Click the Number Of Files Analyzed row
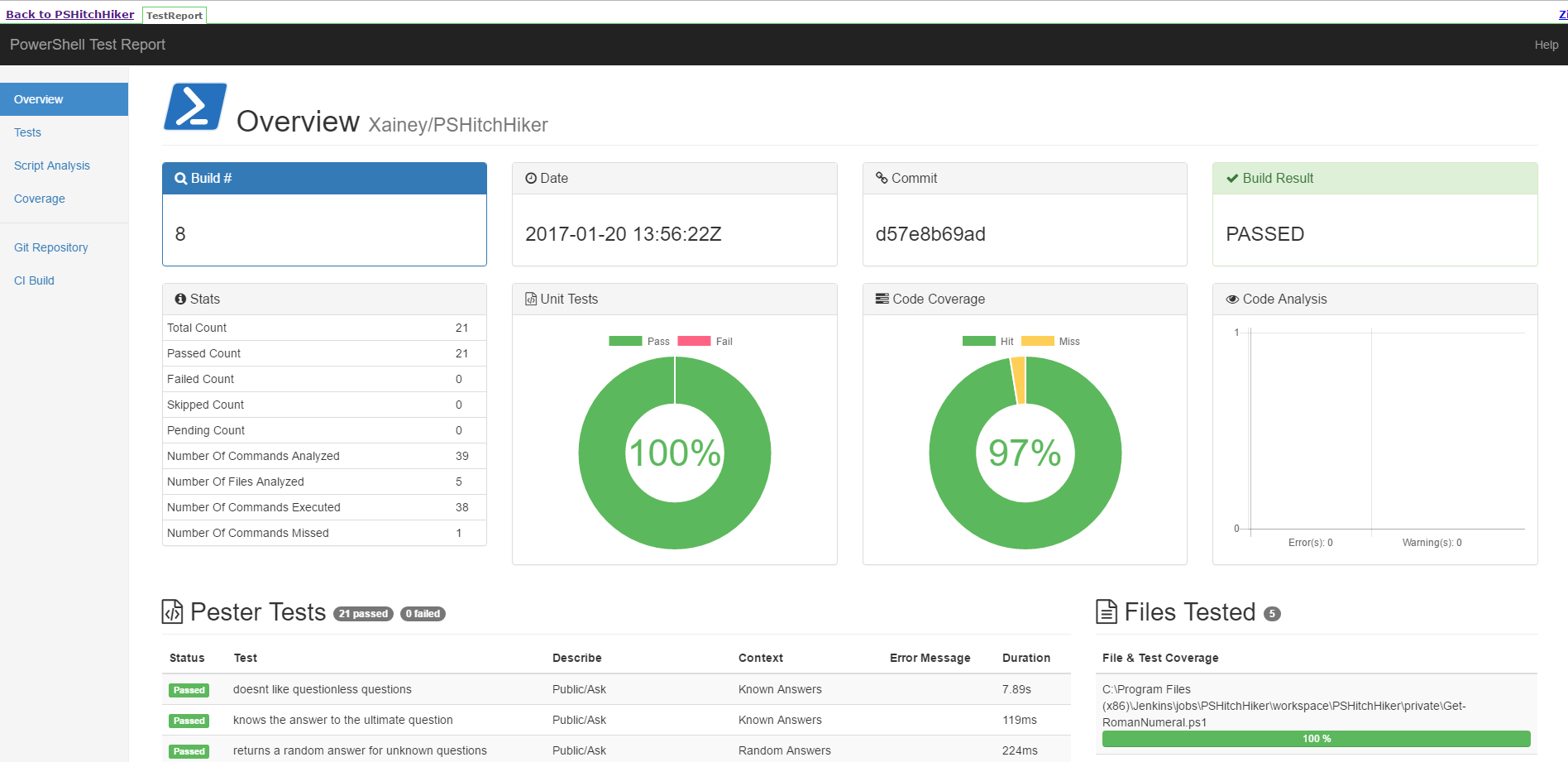The width and height of the screenshot is (1568, 762). click(x=324, y=482)
